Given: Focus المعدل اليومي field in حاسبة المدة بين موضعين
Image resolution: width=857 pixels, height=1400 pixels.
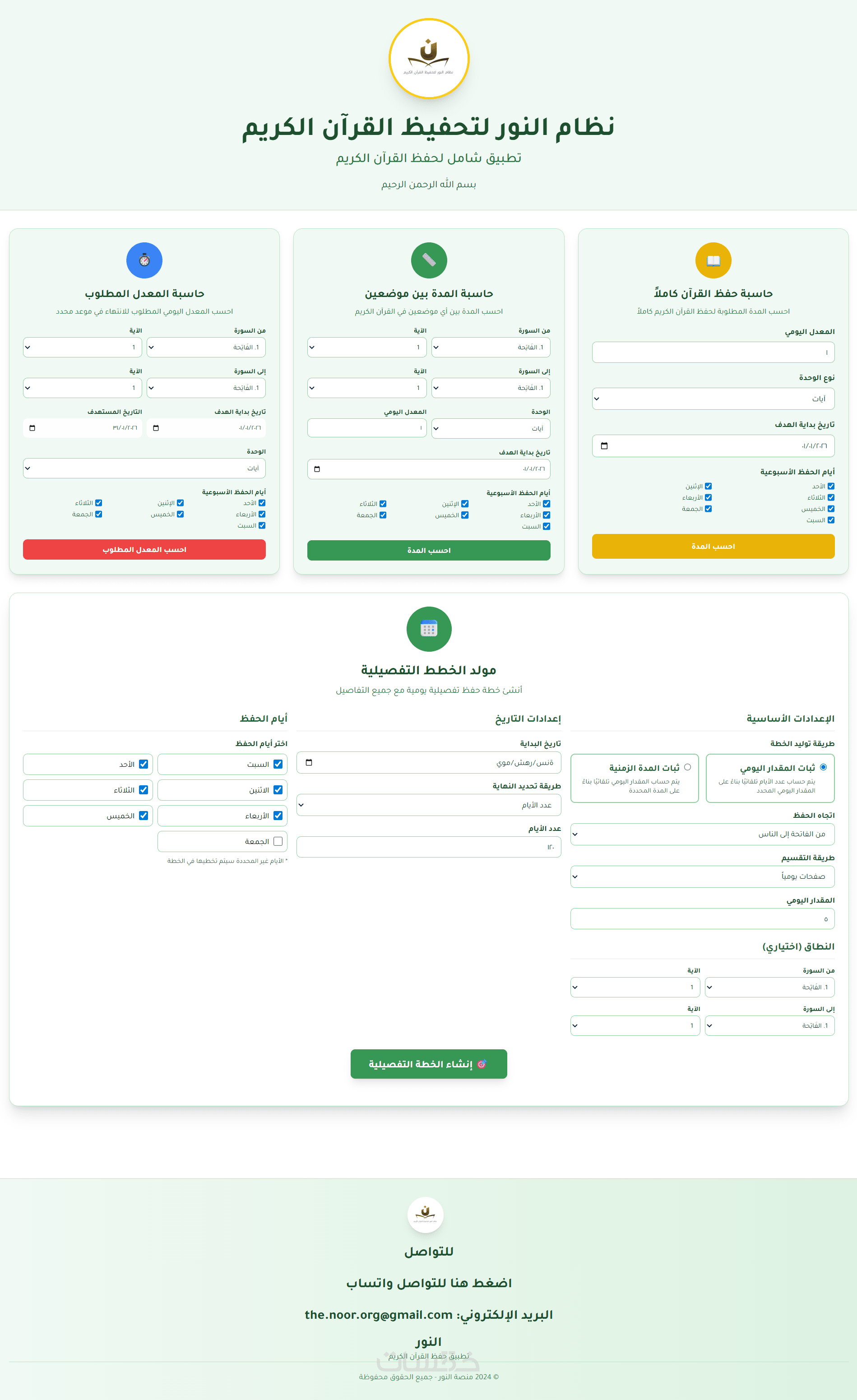Looking at the screenshot, I should (367, 428).
